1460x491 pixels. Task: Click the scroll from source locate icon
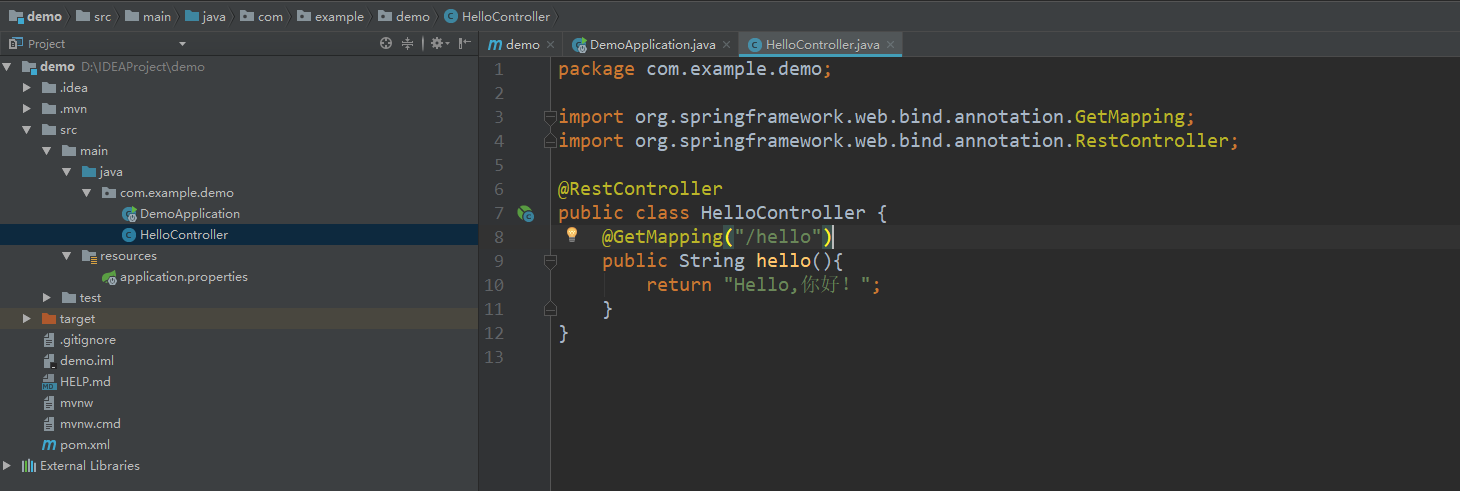point(386,44)
